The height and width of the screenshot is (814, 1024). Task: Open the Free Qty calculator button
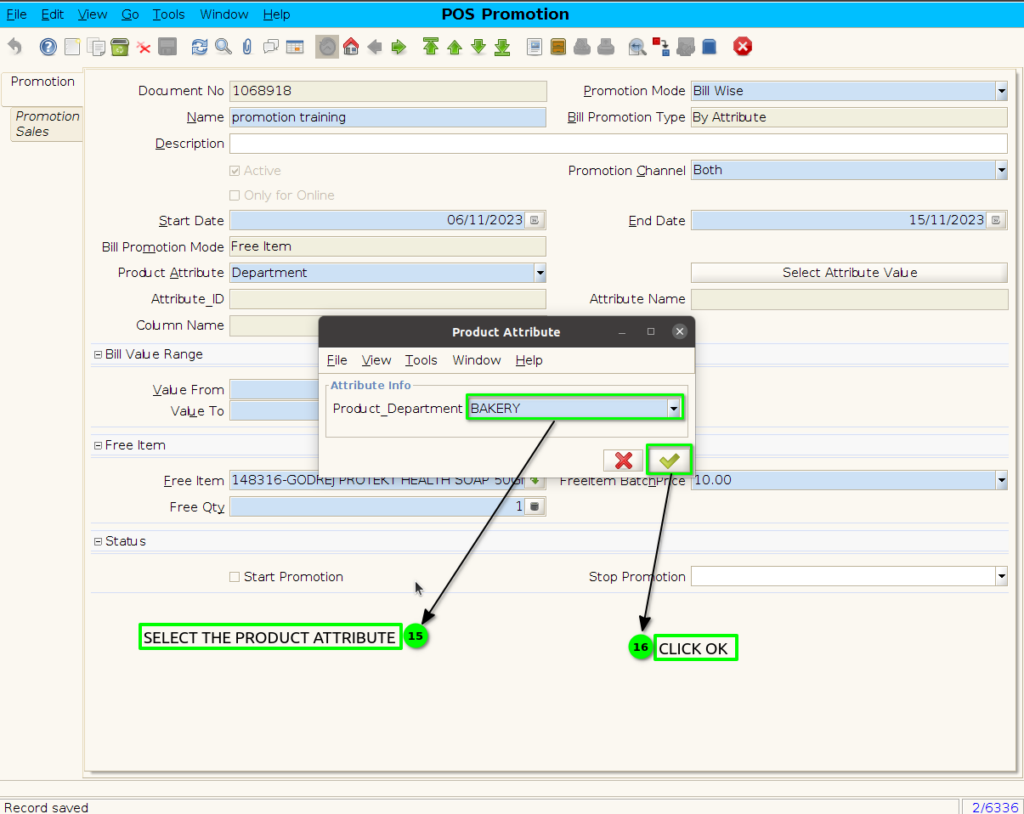[x=535, y=507]
